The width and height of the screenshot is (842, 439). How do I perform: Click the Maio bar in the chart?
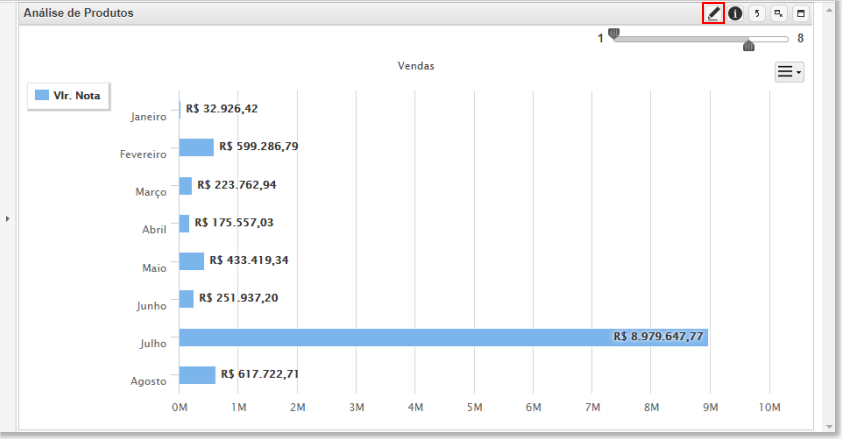(192, 261)
